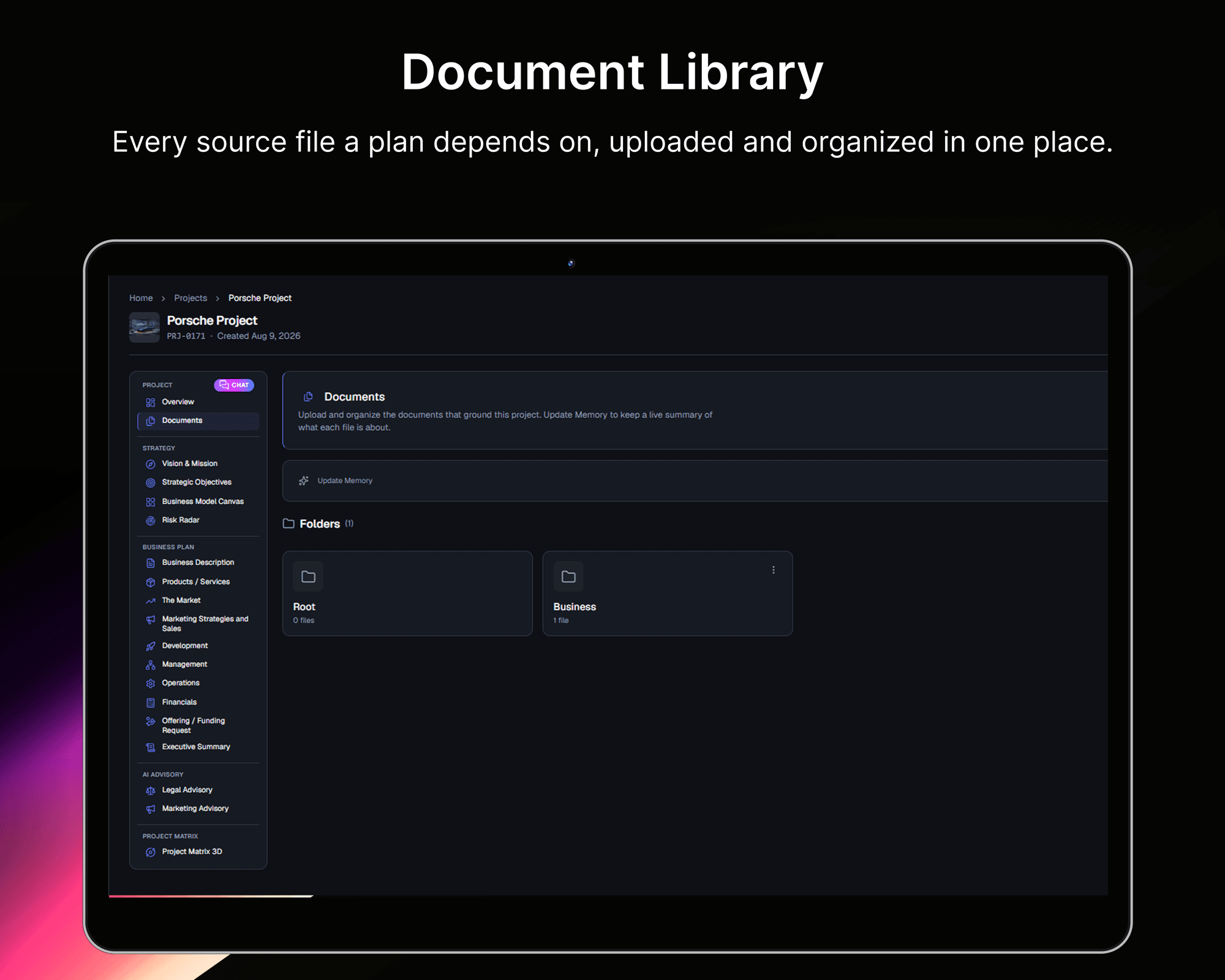Viewport: 1225px width, 980px height.
Task: Click the Vision & Mission compass icon
Action: [151, 464]
